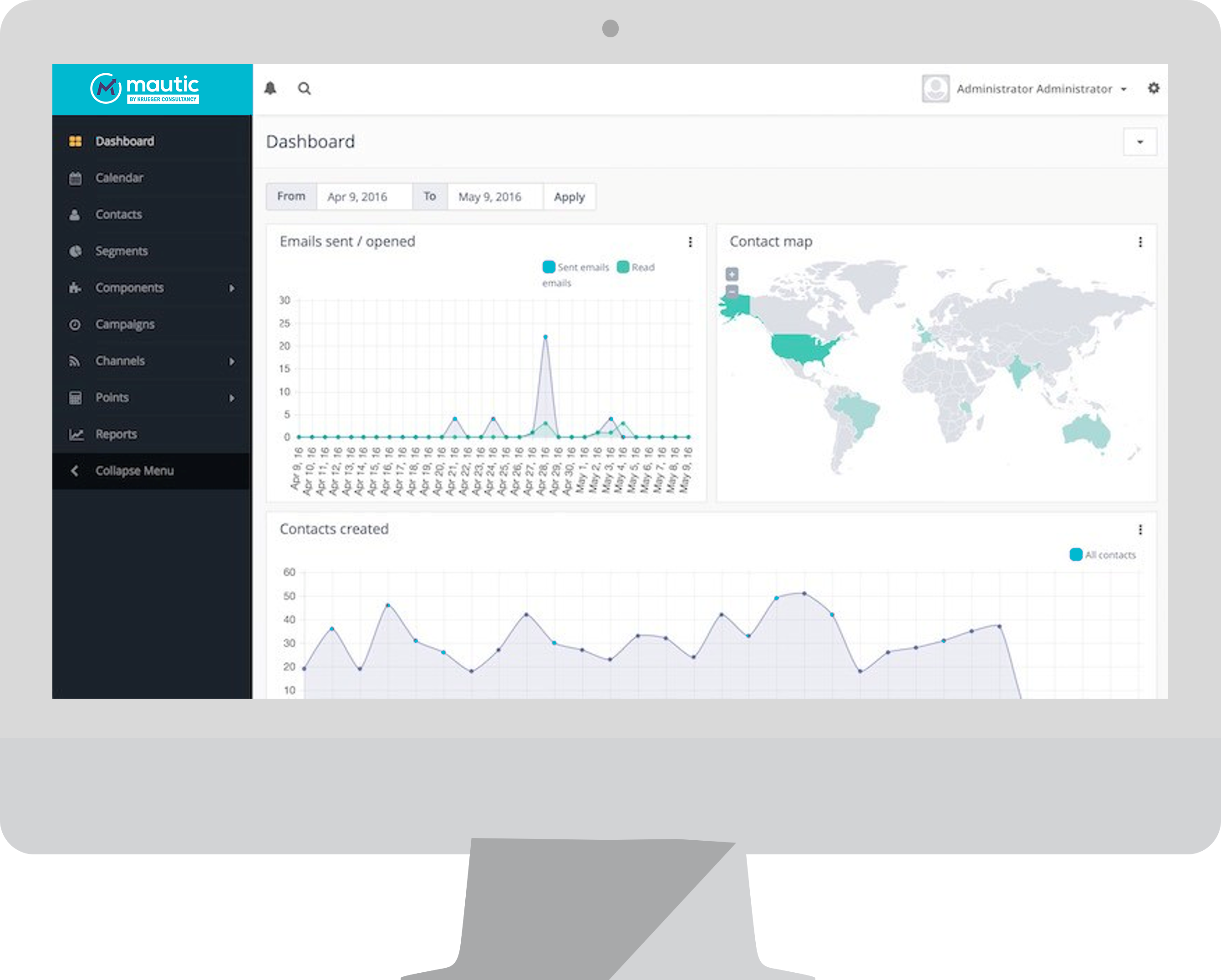Image resolution: width=1221 pixels, height=980 pixels.
Task: Toggle Read emails legend series
Action: [636, 267]
